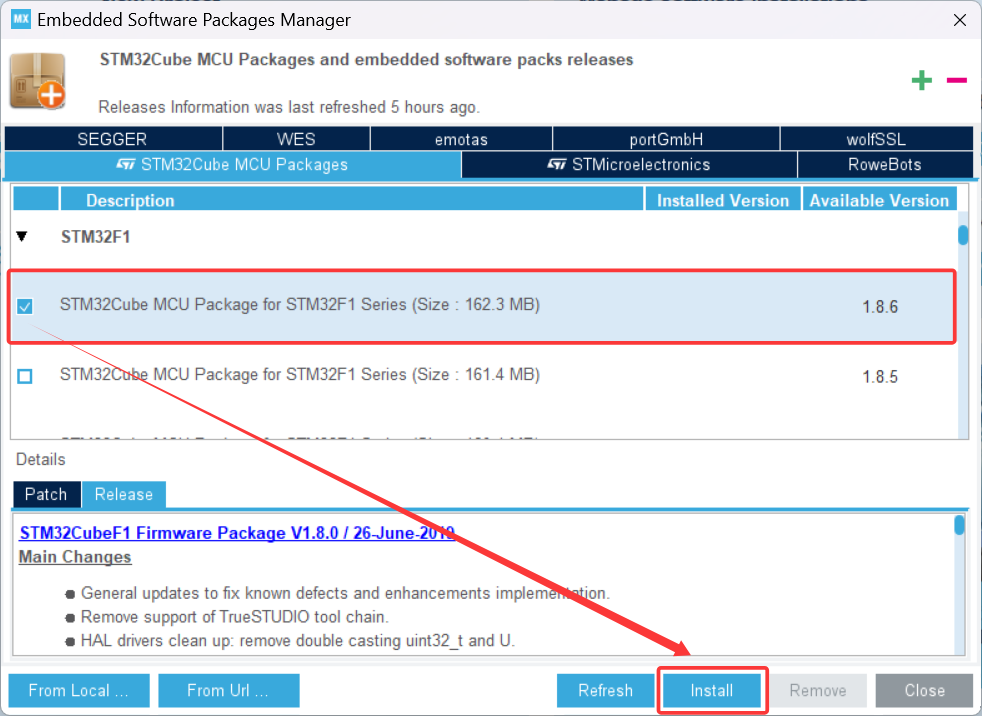This screenshot has width=982, height=716.
Task: Select the Release details tab
Action: [x=124, y=494]
